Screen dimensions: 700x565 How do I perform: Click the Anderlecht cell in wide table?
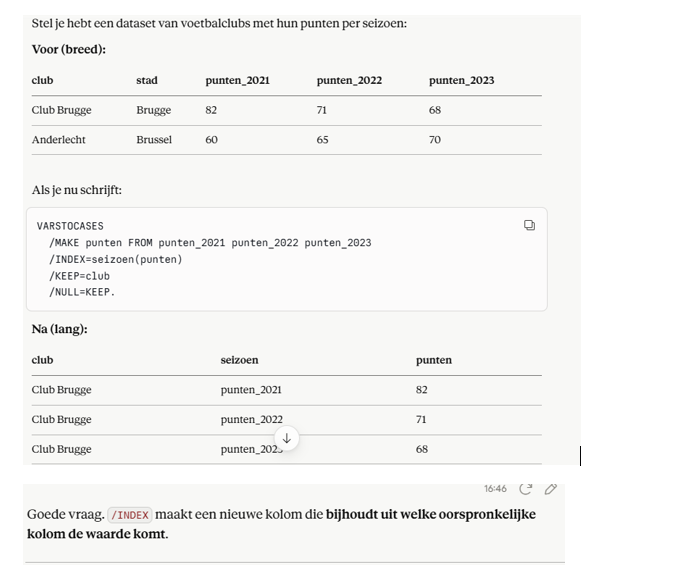[x=58, y=140]
